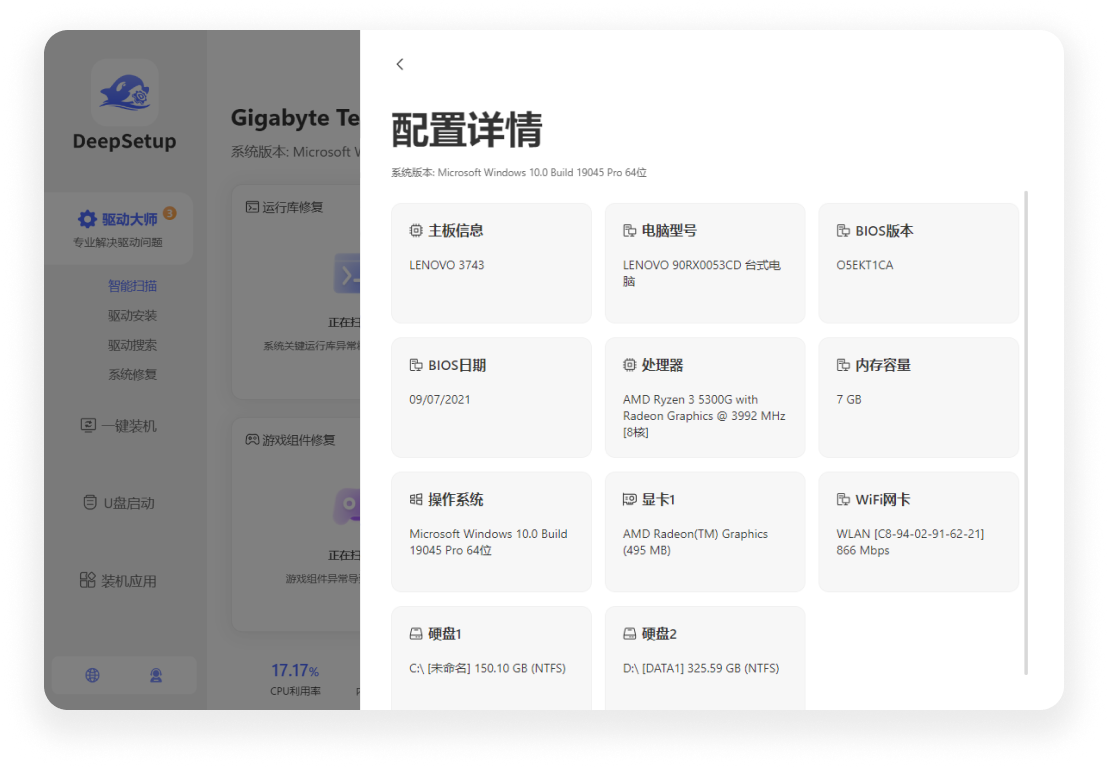The image size is (1108, 768).
Task: Click the user account icon in sidebar
Action: [x=156, y=675]
